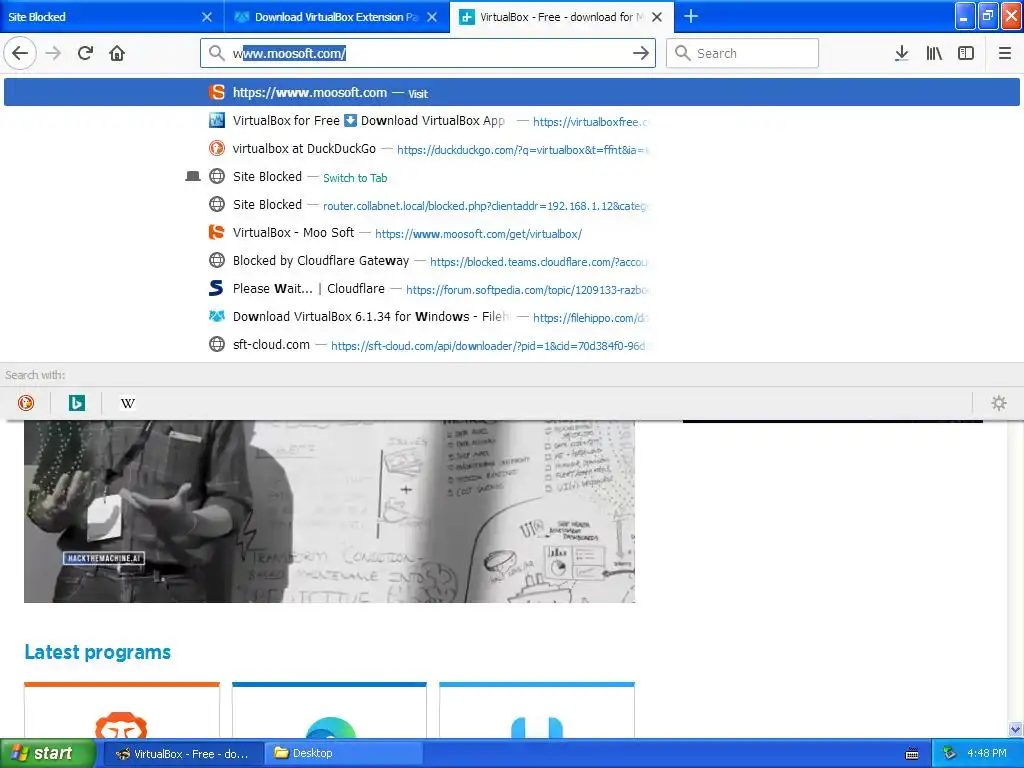Search with the DuckDuckGo engine icon
The height and width of the screenshot is (768, 1024).
tap(26, 403)
